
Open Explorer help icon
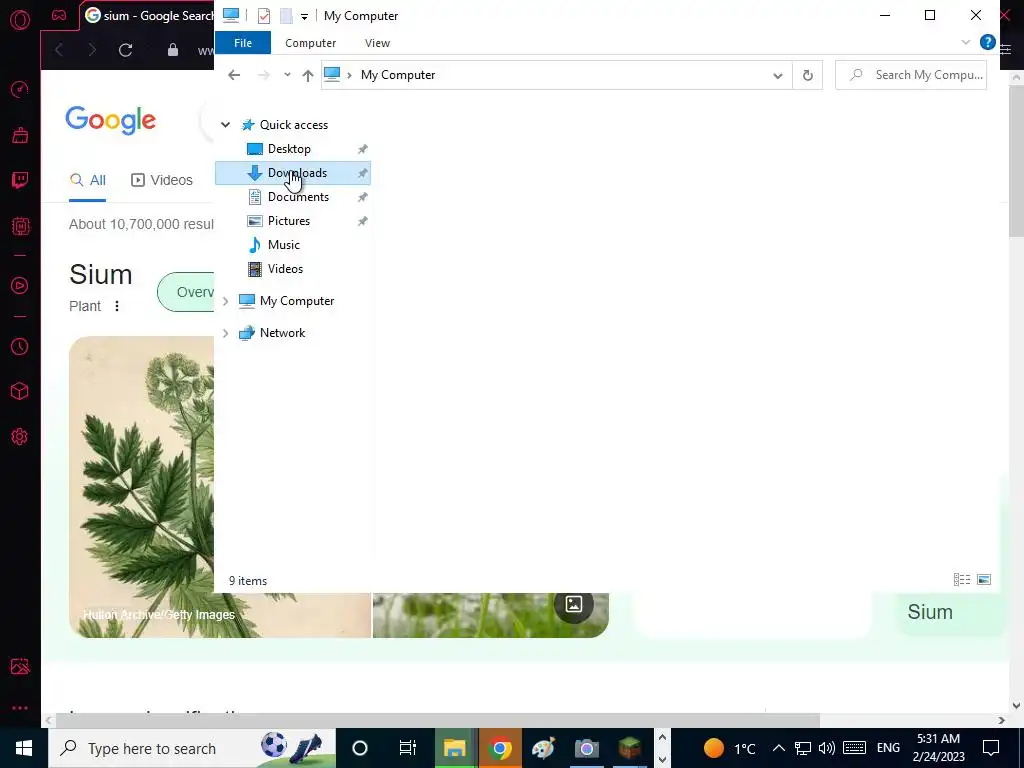987,43
